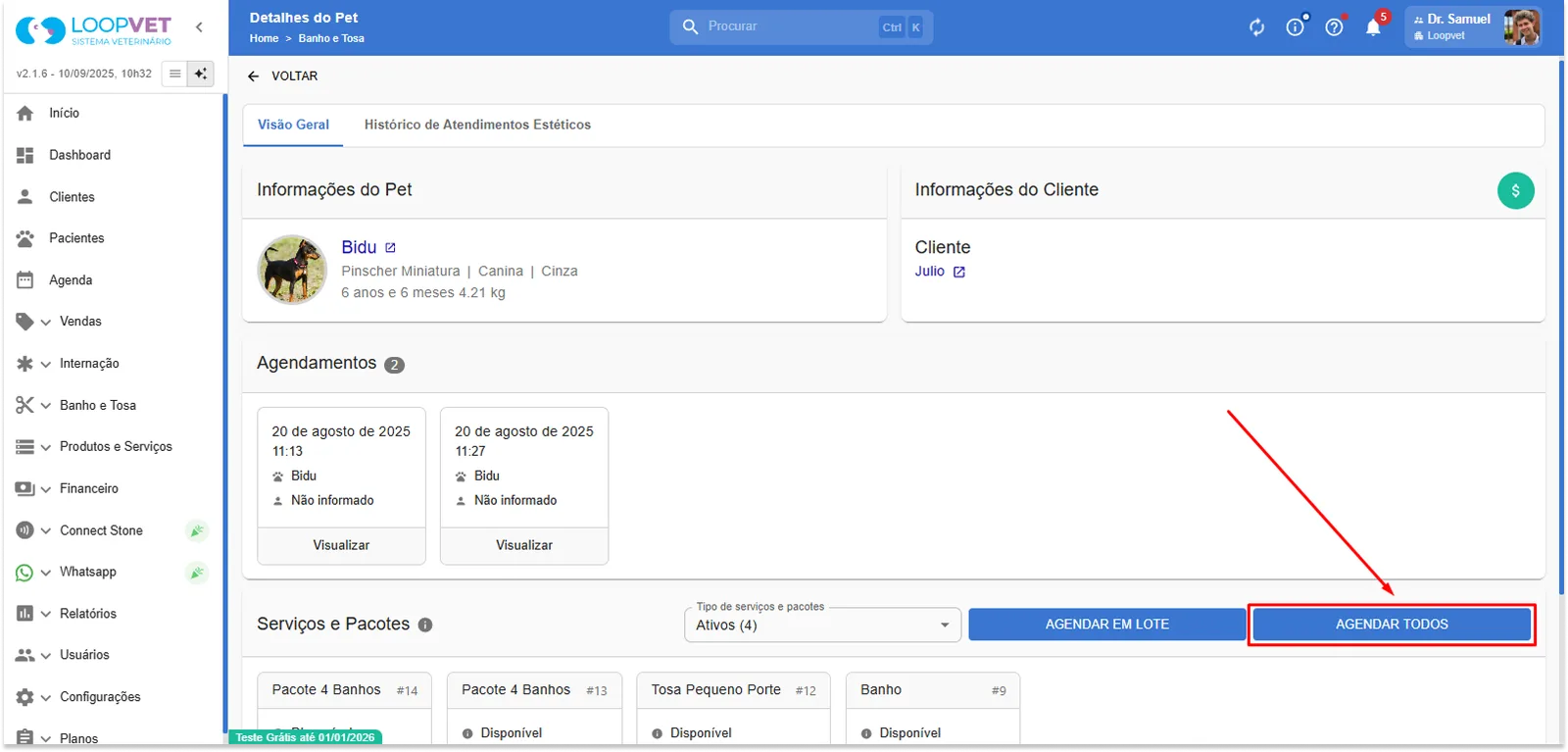
Task: Click the AGENDAR EM LOTE button
Action: [1107, 625]
